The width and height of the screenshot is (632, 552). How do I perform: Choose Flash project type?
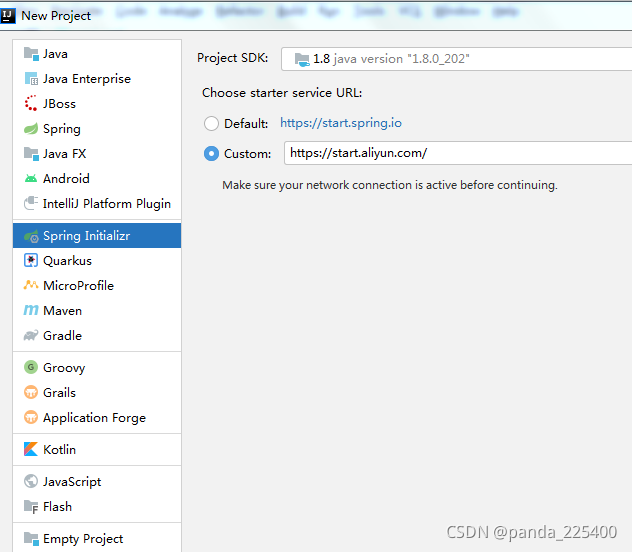coord(57,507)
